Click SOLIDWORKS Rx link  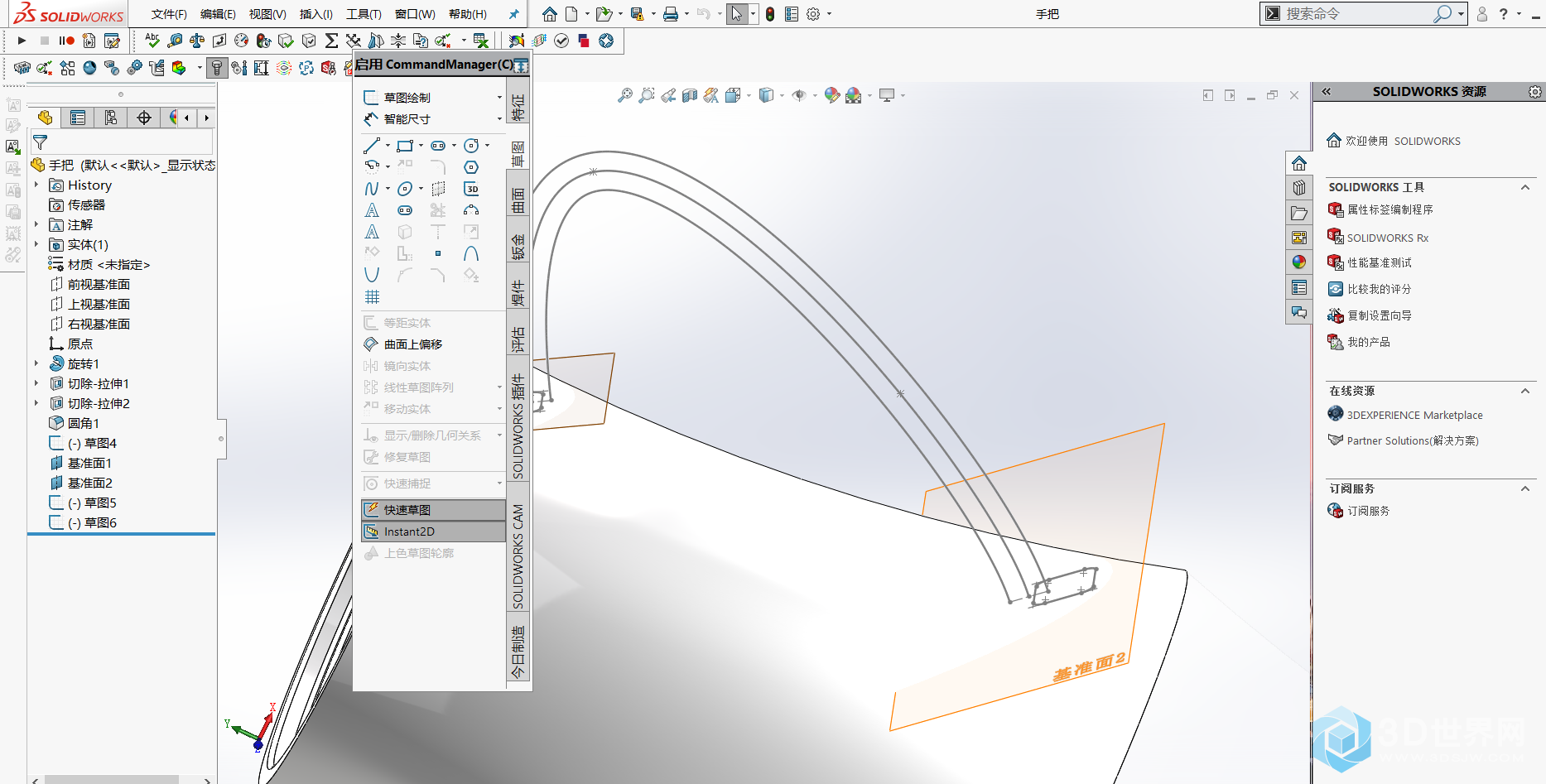[x=1387, y=238]
